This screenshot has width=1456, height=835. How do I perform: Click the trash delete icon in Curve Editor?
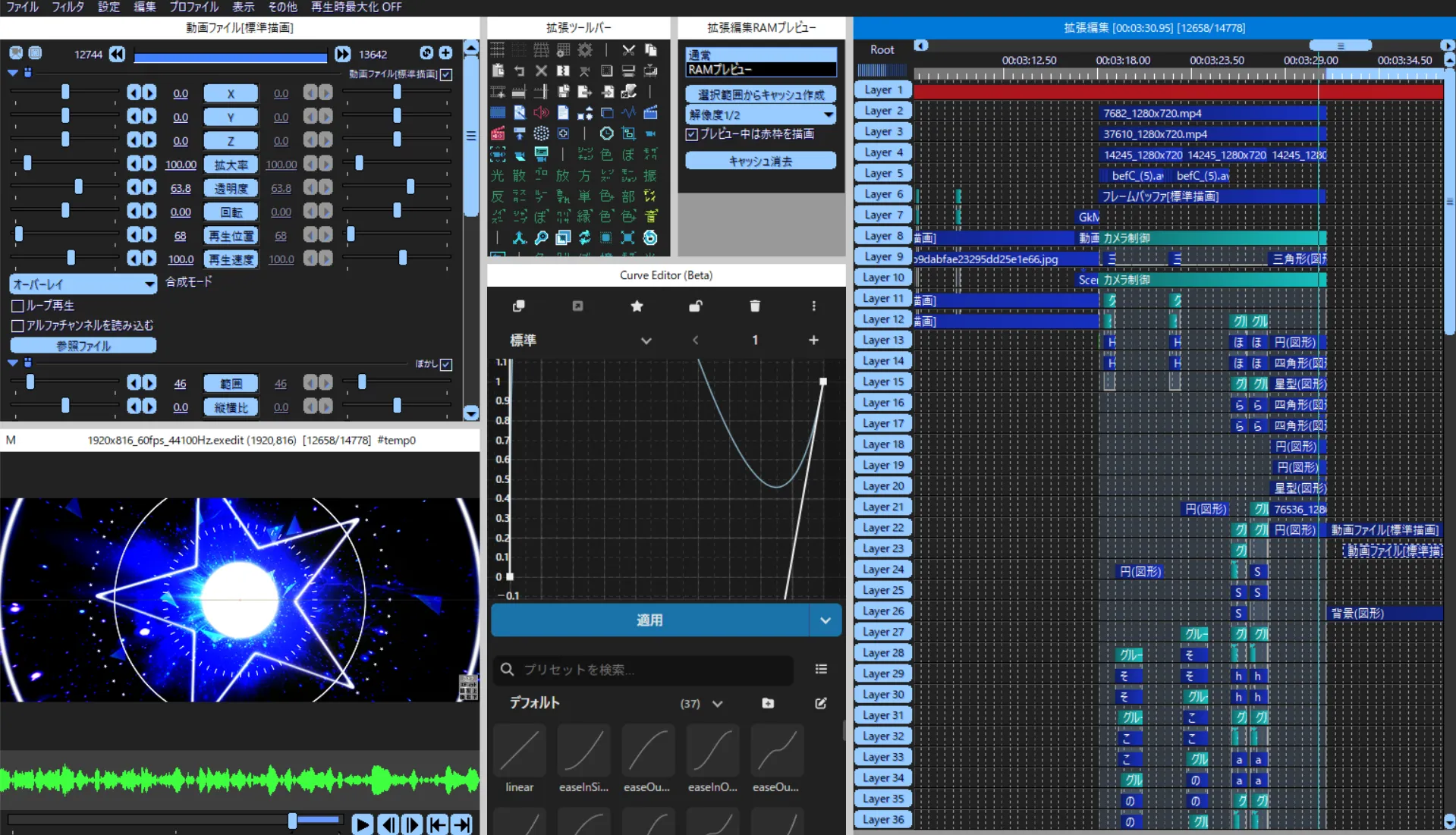tap(754, 306)
